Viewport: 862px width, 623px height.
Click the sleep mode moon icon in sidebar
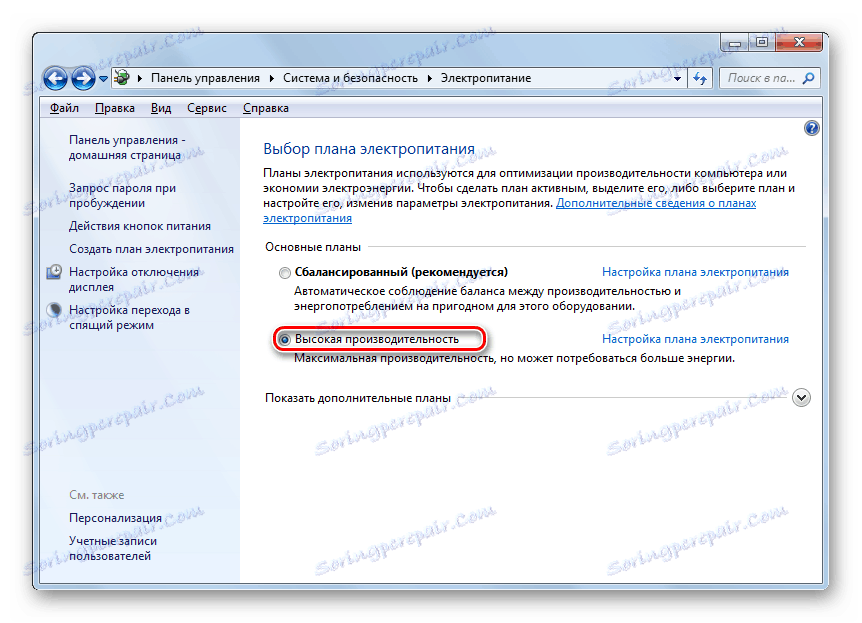point(54,310)
